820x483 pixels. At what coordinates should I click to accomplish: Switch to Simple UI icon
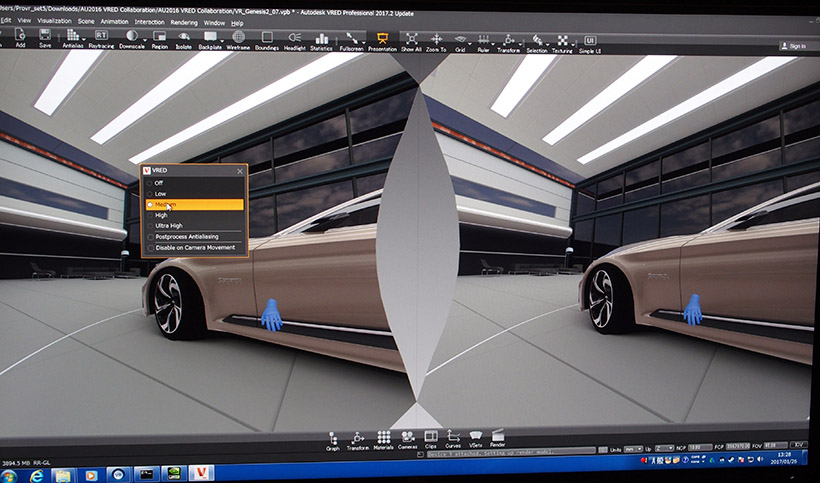[x=589, y=40]
